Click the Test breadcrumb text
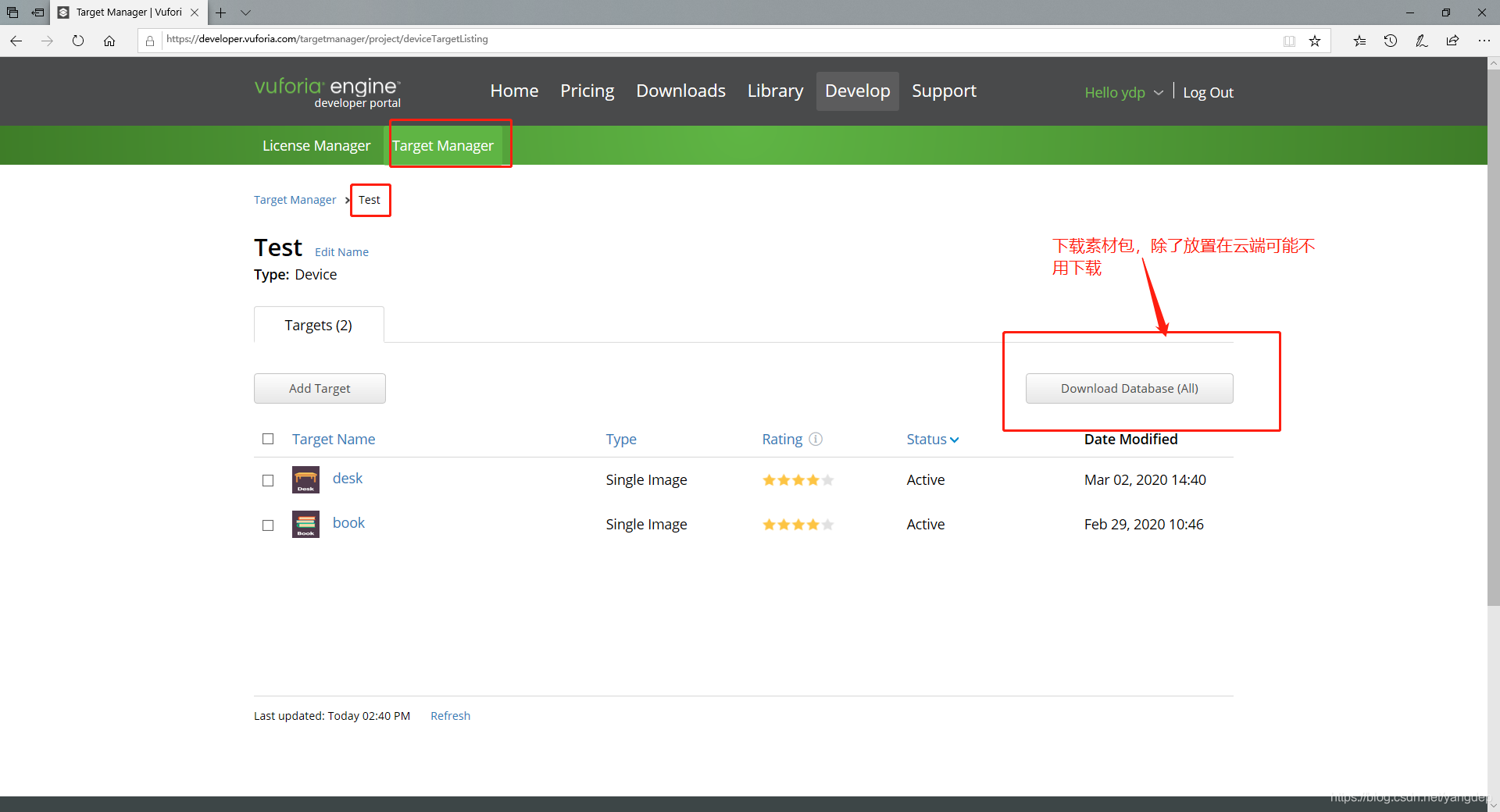Image resolution: width=1500 pixels, height=812 pixels. (370, 200)
